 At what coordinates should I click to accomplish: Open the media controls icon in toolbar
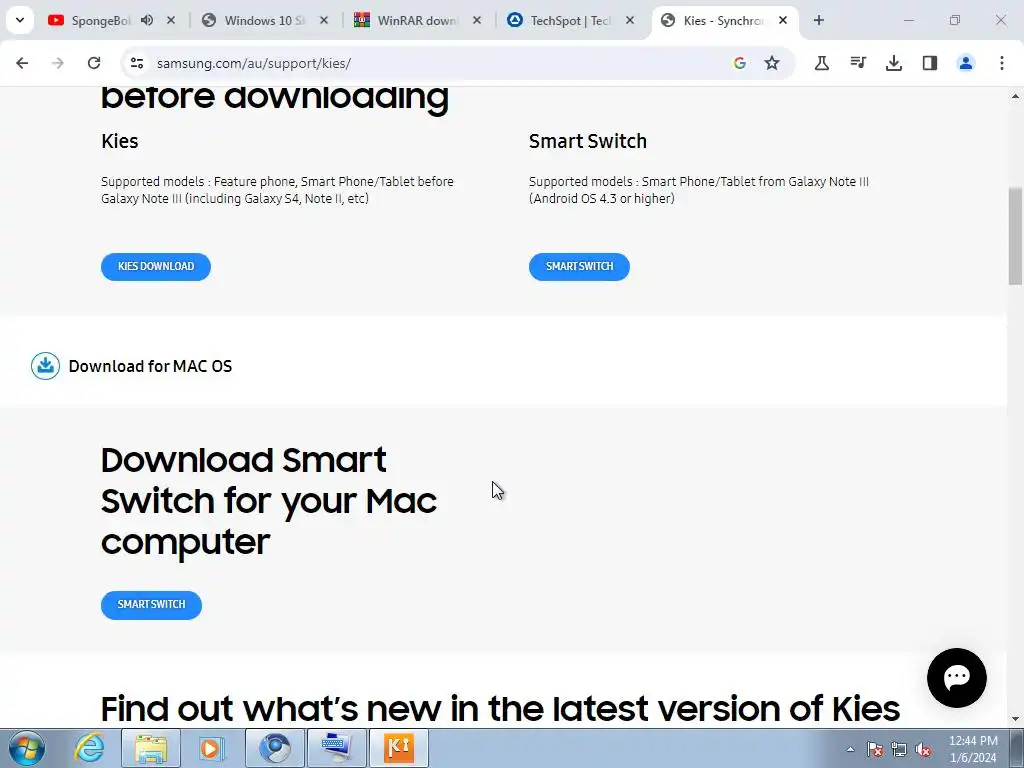[857, 63]
